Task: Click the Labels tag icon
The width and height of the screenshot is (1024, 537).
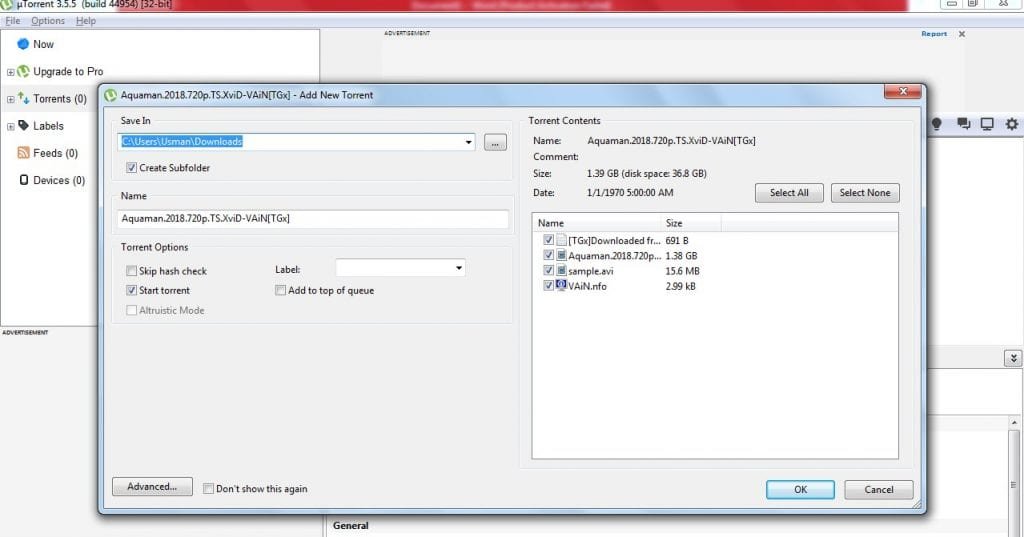Action: 24,126
